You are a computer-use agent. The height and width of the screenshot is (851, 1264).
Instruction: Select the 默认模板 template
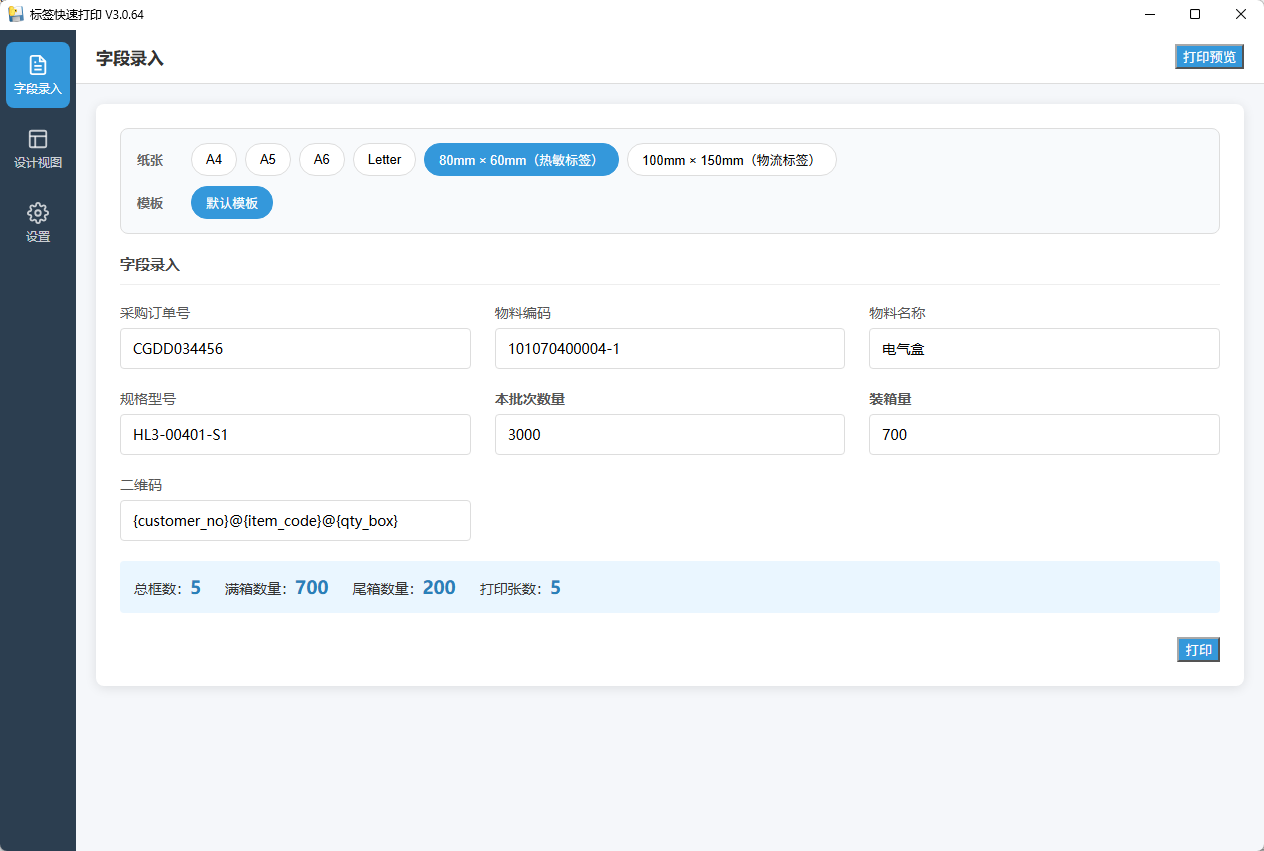[232, 203]
